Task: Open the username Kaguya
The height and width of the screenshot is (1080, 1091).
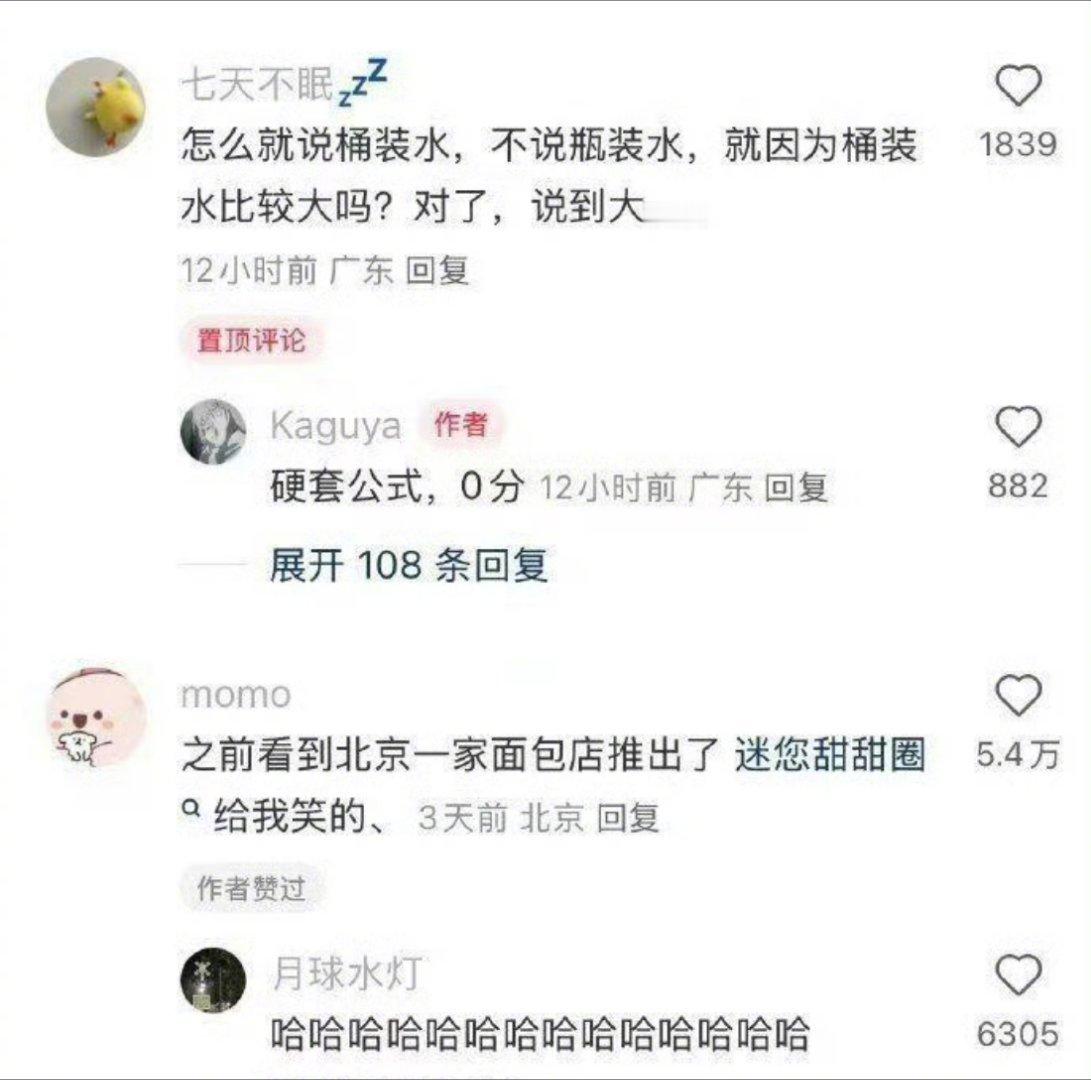Action: click(335, 426)
